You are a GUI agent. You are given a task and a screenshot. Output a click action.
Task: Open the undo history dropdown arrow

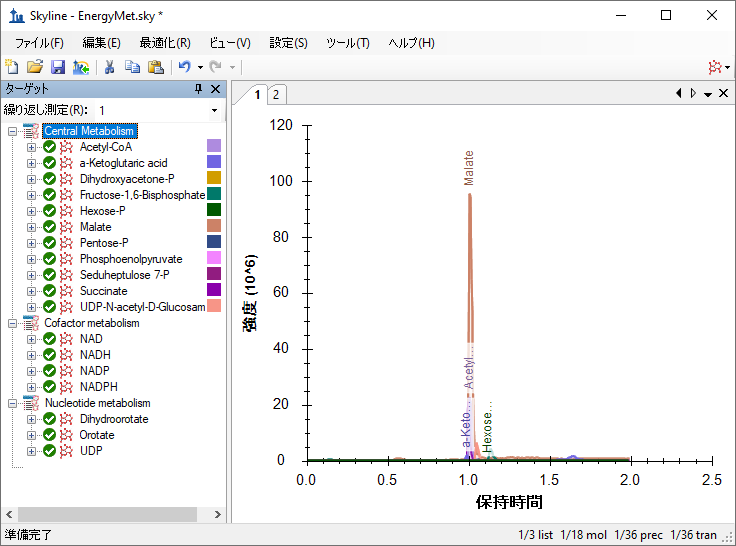pos(200,68)
